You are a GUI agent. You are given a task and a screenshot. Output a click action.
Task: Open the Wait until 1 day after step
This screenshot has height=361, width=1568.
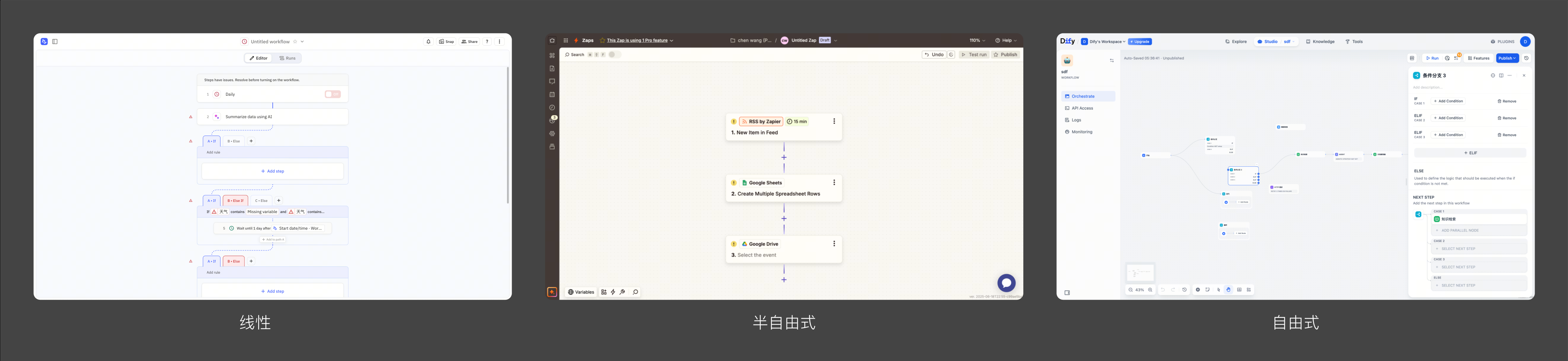(x=273, y=228)
